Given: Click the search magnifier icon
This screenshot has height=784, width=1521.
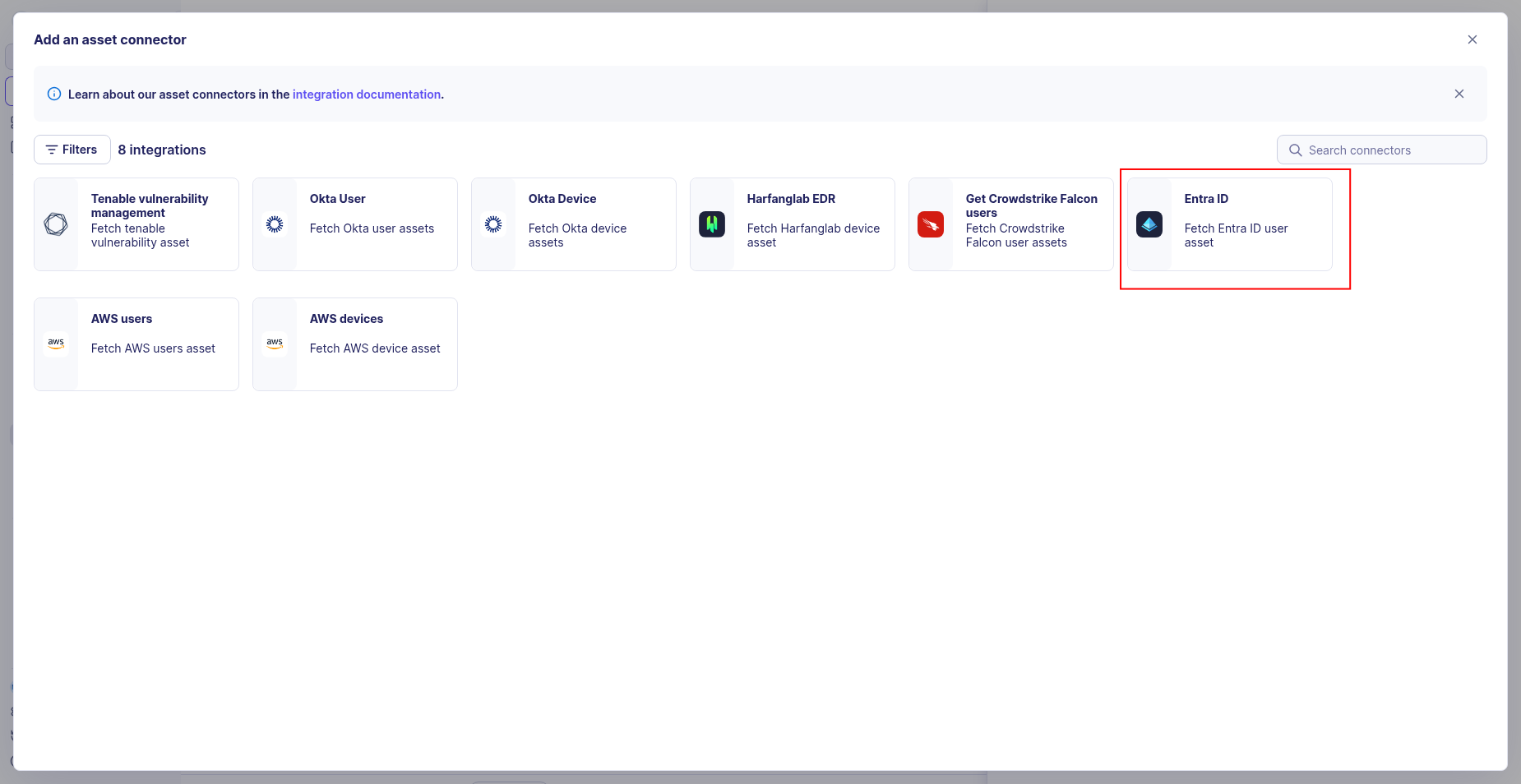Looking at the screenshot, I should point(1294,150).
